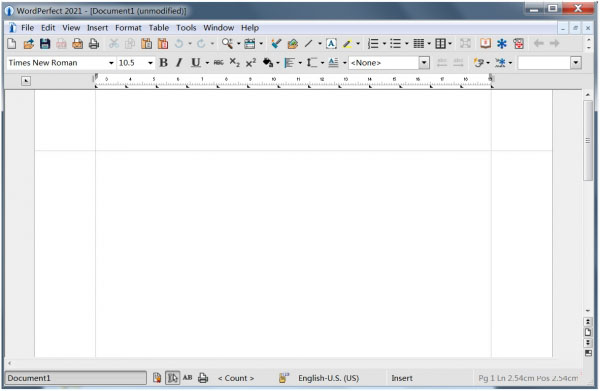Expand the zoom level dropdown arrow
600x391 pixels.
[x=238, y=44]
